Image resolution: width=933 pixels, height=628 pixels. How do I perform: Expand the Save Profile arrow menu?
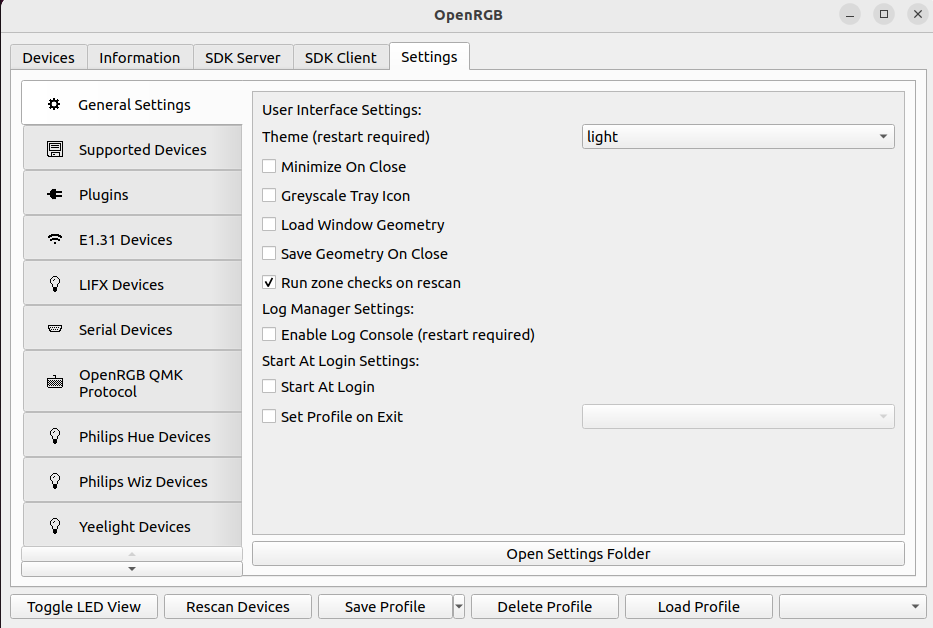[x=459, y=606]
